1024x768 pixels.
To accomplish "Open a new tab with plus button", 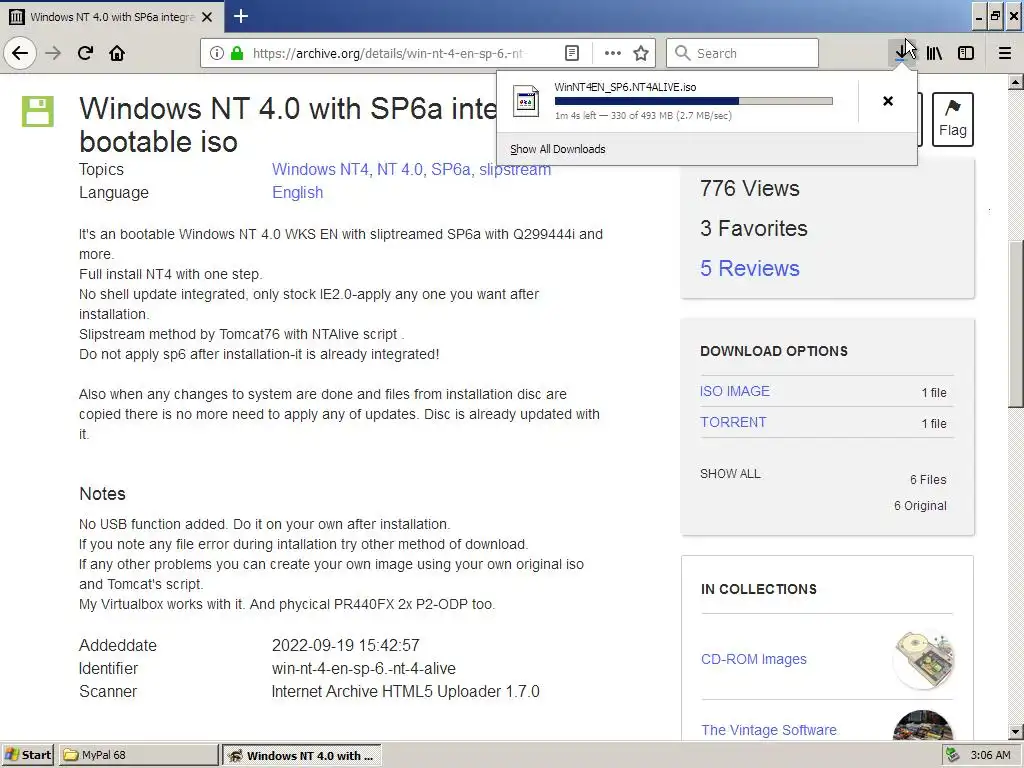I will click(x=241, y=16).
